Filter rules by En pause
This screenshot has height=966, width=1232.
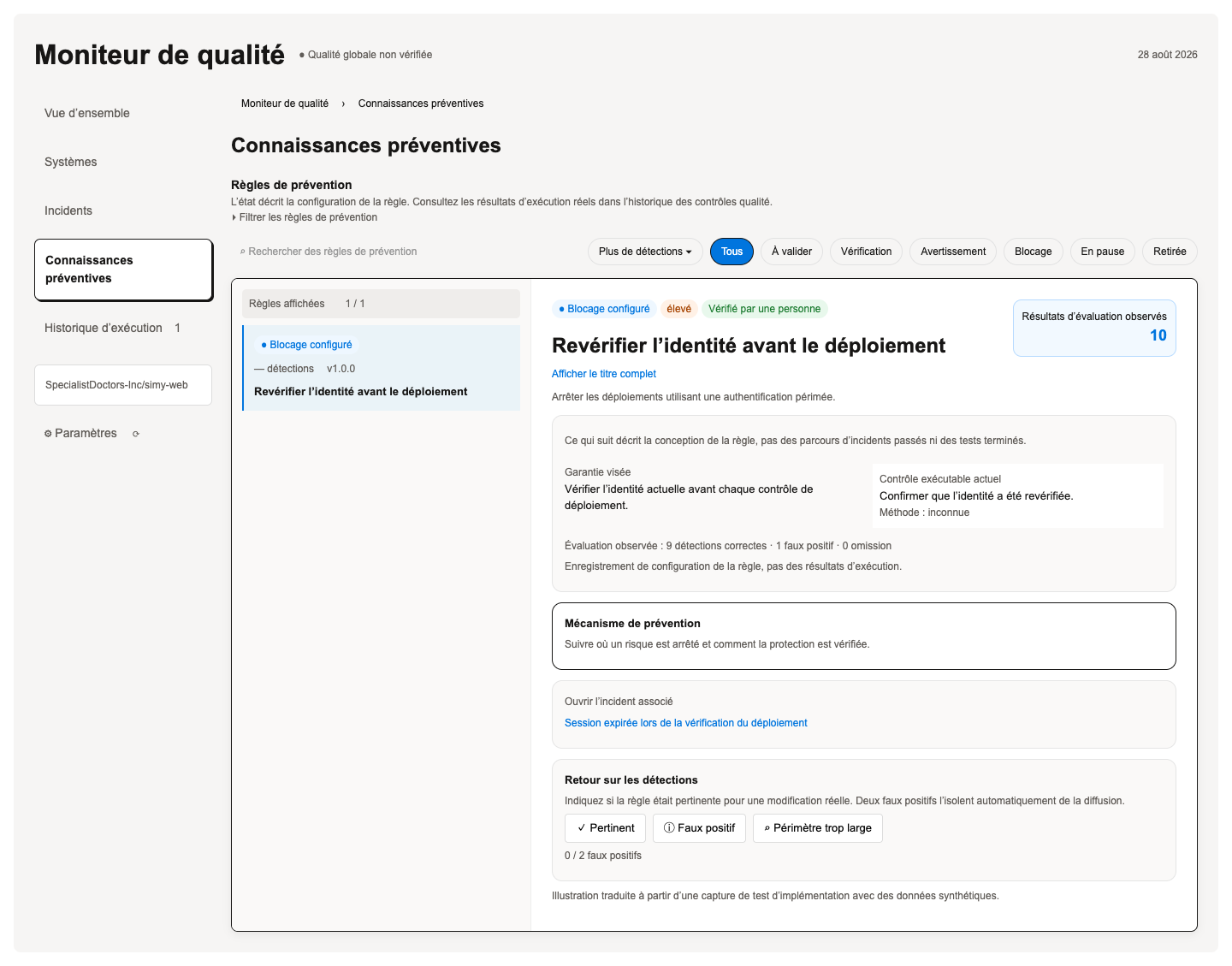tap(1102, 252)
